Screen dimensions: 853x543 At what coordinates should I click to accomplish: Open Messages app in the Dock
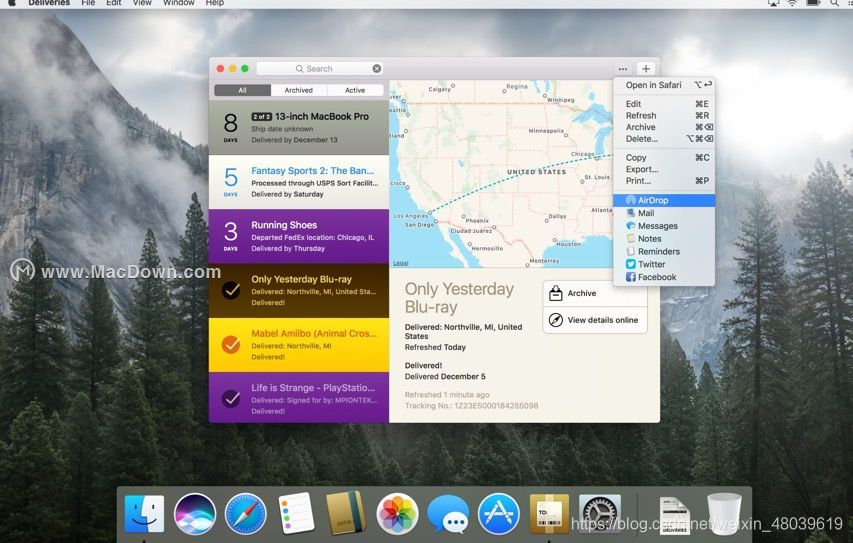(x=448, y=514)
